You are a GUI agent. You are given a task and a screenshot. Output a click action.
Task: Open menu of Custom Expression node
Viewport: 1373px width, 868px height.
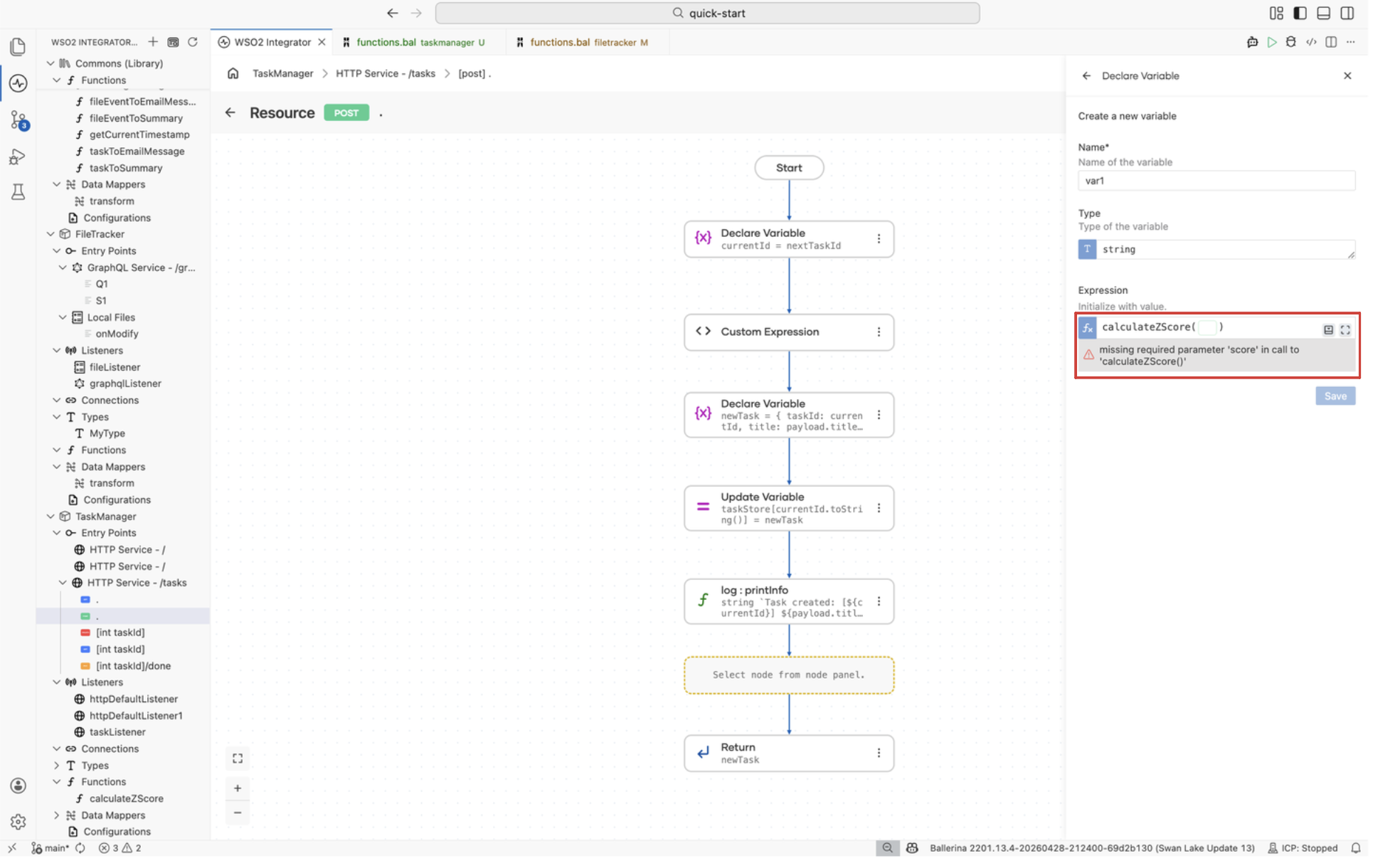[879, 332]
